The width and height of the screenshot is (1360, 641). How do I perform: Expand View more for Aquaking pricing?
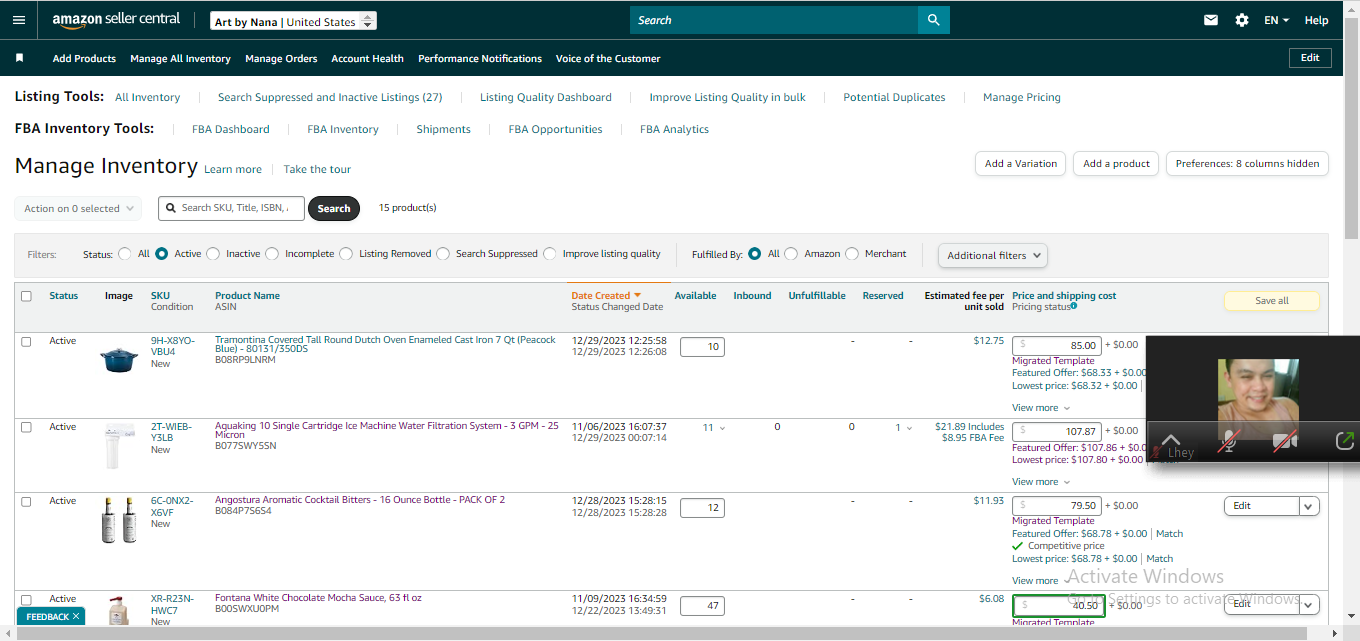tap(1041, 482)
